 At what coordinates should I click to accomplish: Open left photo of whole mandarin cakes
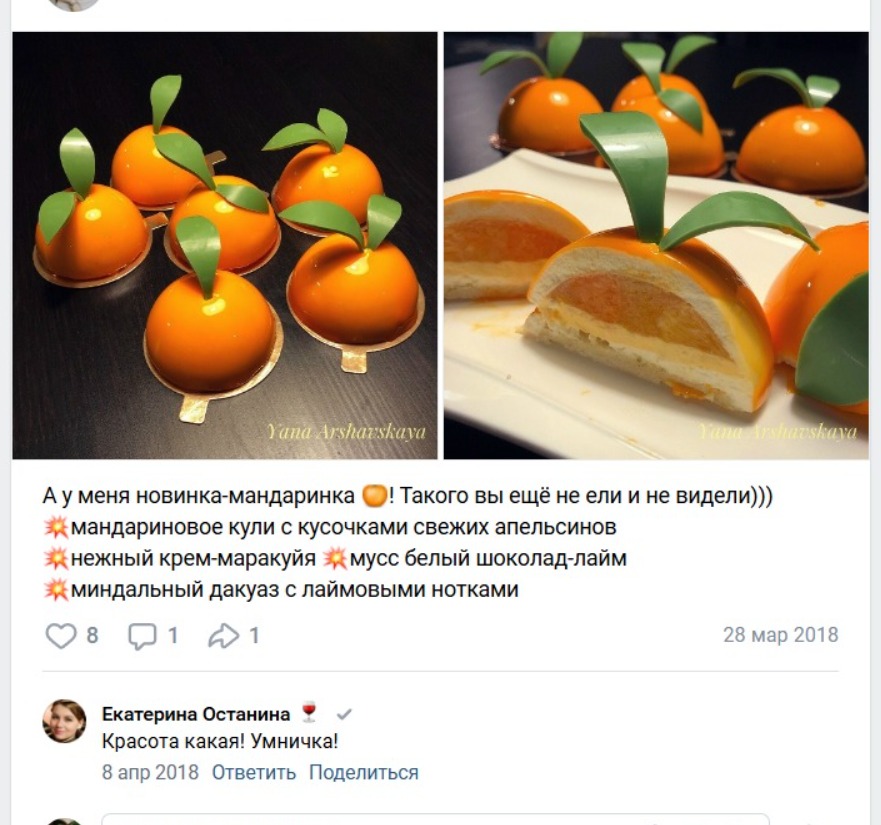pos(225,245)
